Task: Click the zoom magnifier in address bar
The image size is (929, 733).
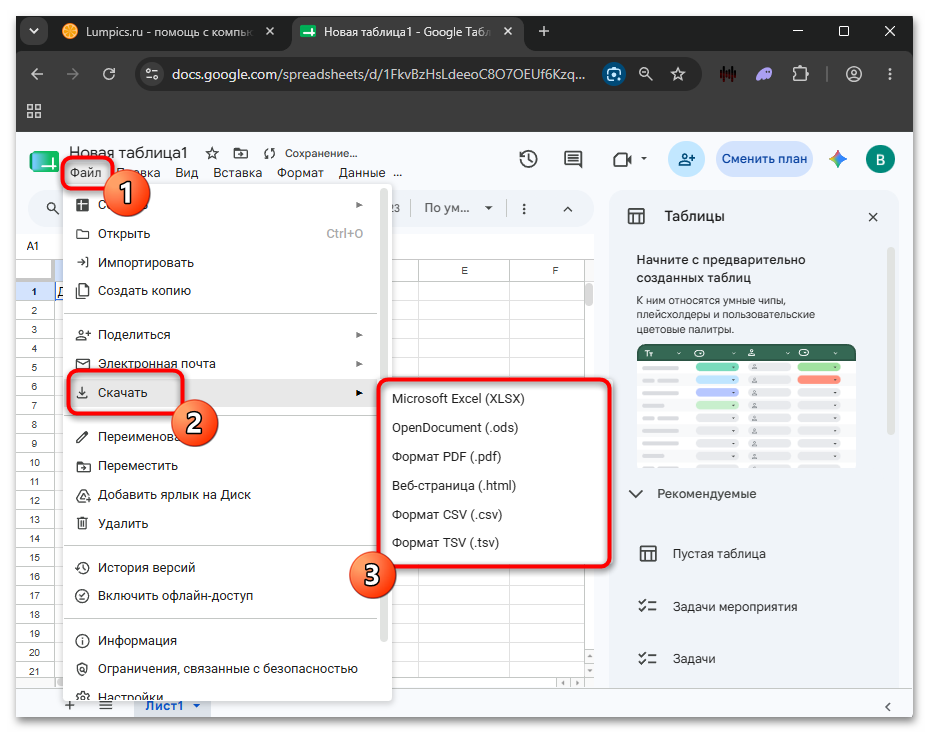Action: (x=646, y=74)
